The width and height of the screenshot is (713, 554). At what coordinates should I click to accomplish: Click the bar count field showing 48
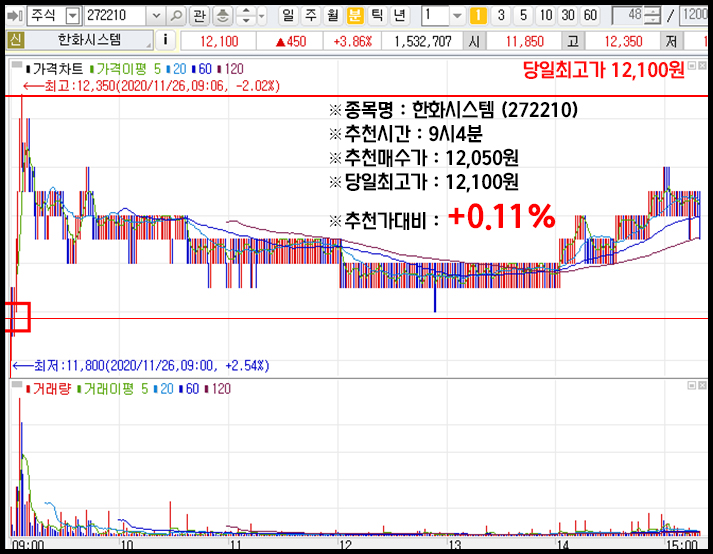click(x=628, y=16)
